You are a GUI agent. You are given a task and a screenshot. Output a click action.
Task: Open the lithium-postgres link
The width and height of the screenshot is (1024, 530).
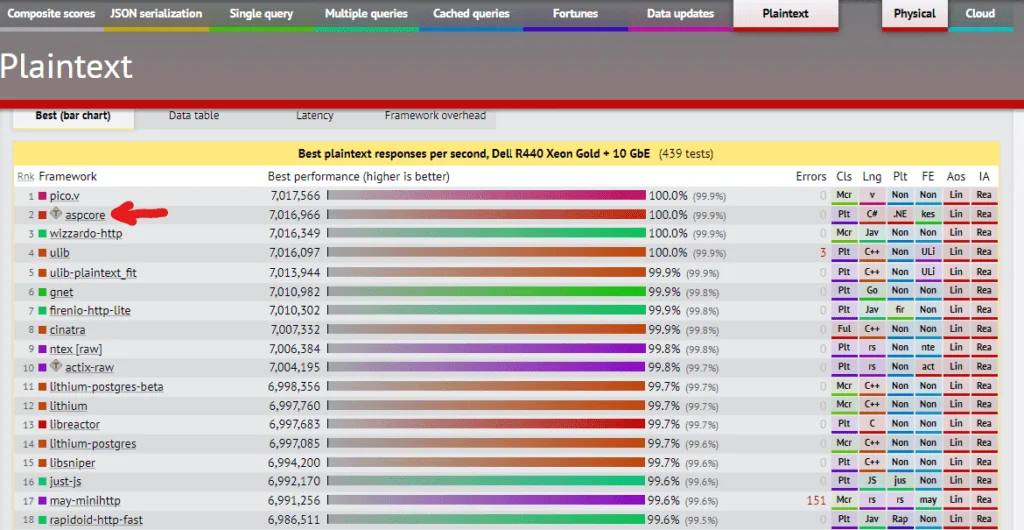pyautogui.click(x=93, y=444)
